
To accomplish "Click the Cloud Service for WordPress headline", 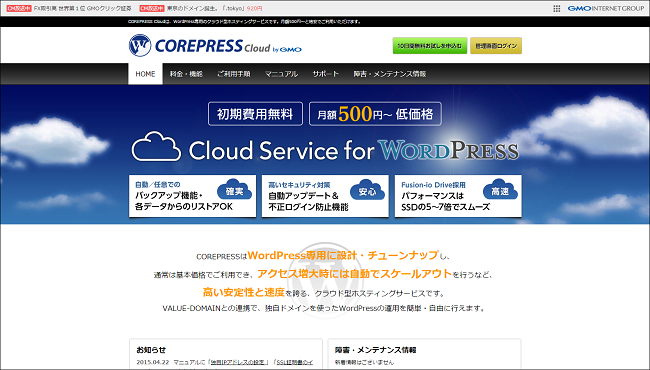I will click(x=353, y=150).
